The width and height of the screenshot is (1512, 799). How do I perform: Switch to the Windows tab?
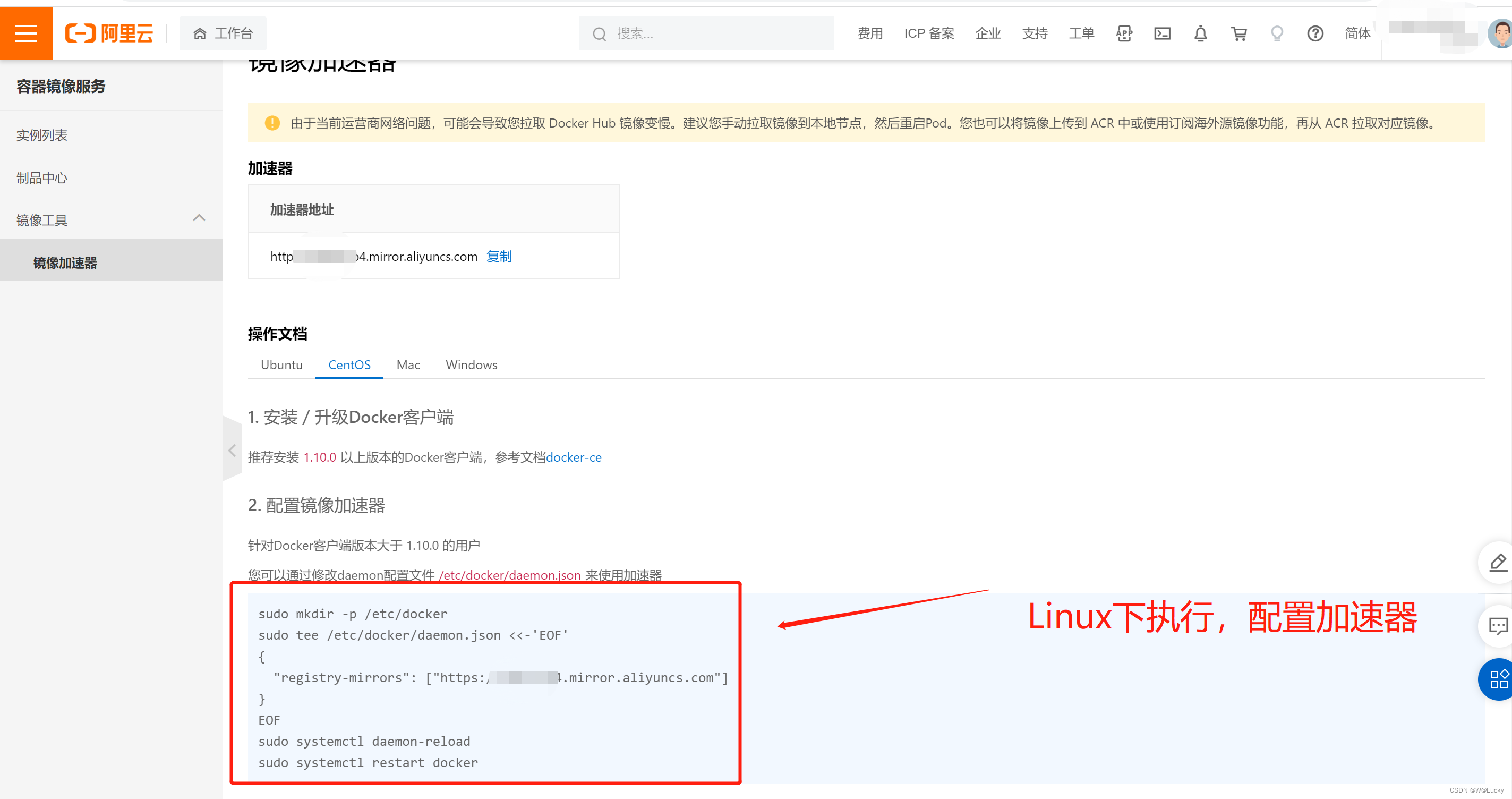471,364
